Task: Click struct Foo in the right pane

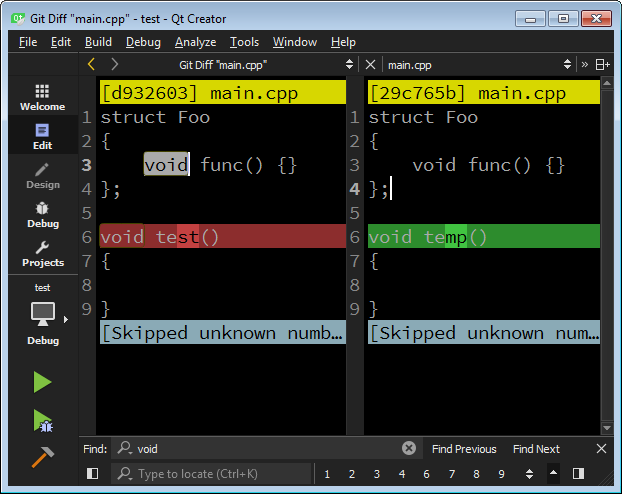Action: 423,117
